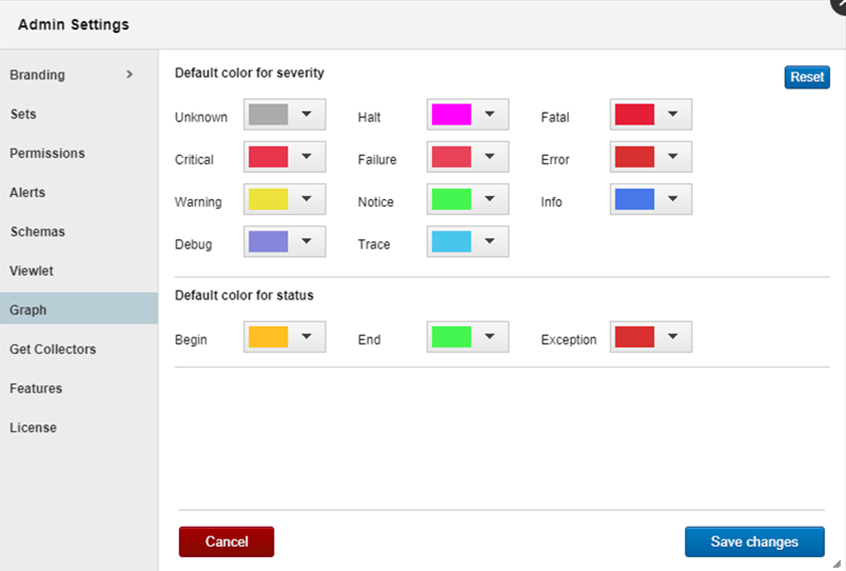Open the Permissions section

[79, 154]
